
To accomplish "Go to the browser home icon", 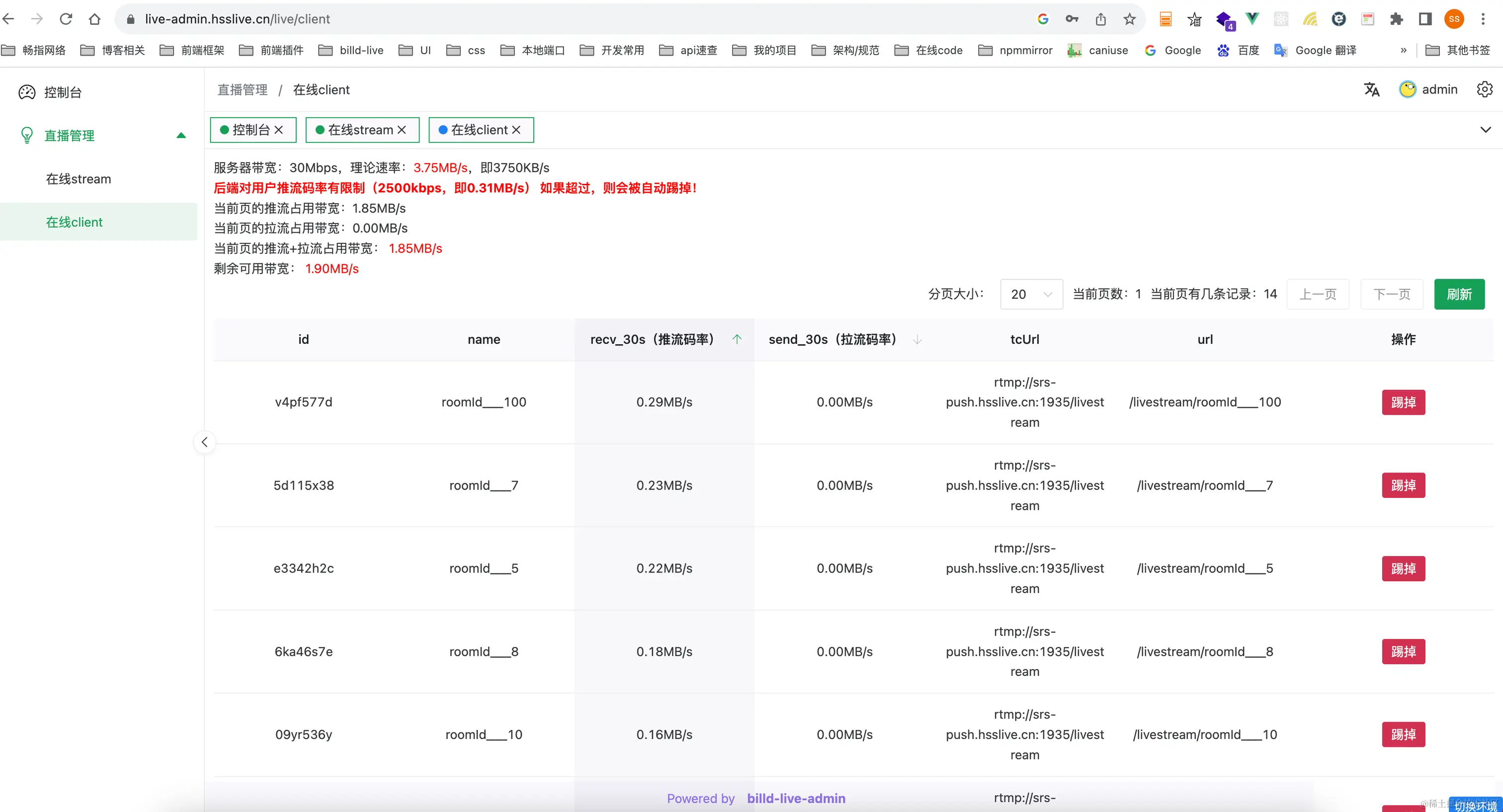I will coord(94,19).
